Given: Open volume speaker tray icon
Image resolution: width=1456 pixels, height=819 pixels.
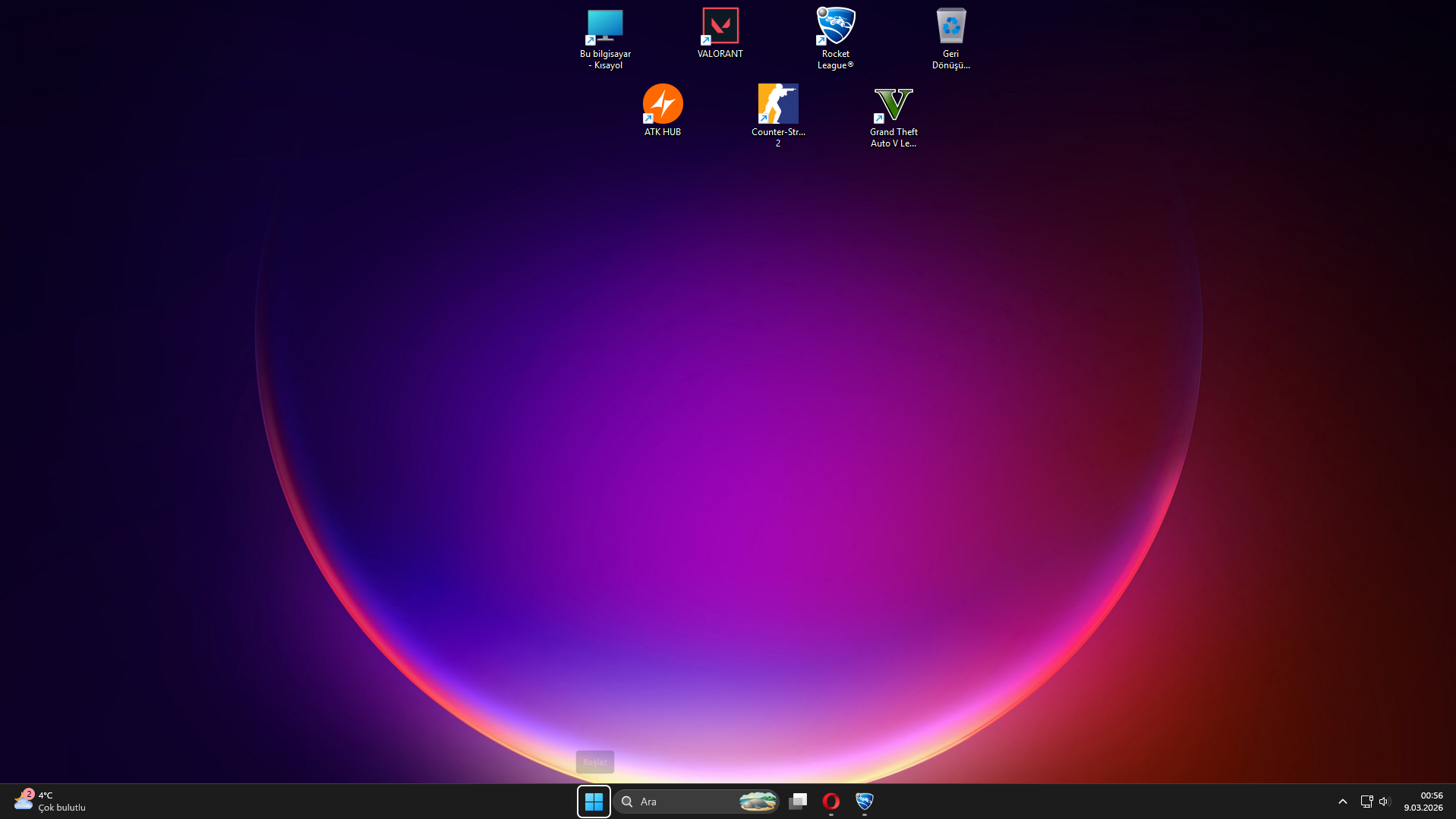Looking at the screenshot, I should pos(1385,802).
